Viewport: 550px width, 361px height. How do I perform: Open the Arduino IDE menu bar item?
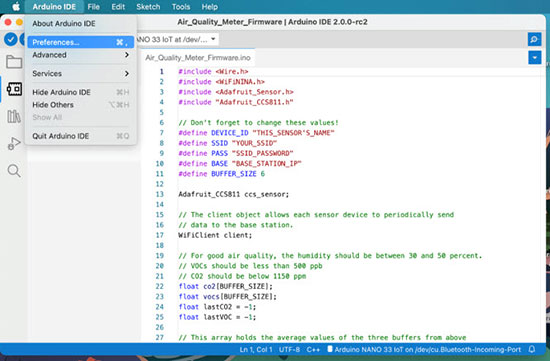54,7
